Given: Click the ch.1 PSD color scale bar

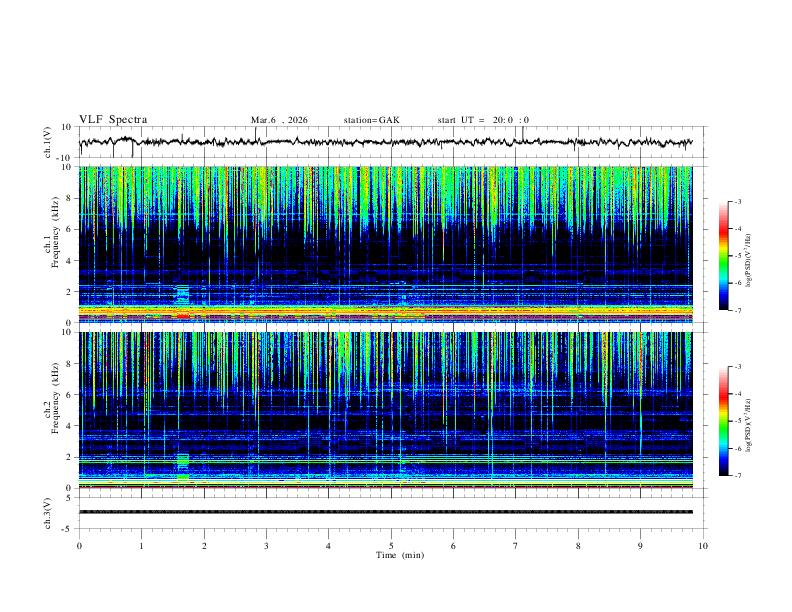Looking at the screenshot, I should [724, 256].
